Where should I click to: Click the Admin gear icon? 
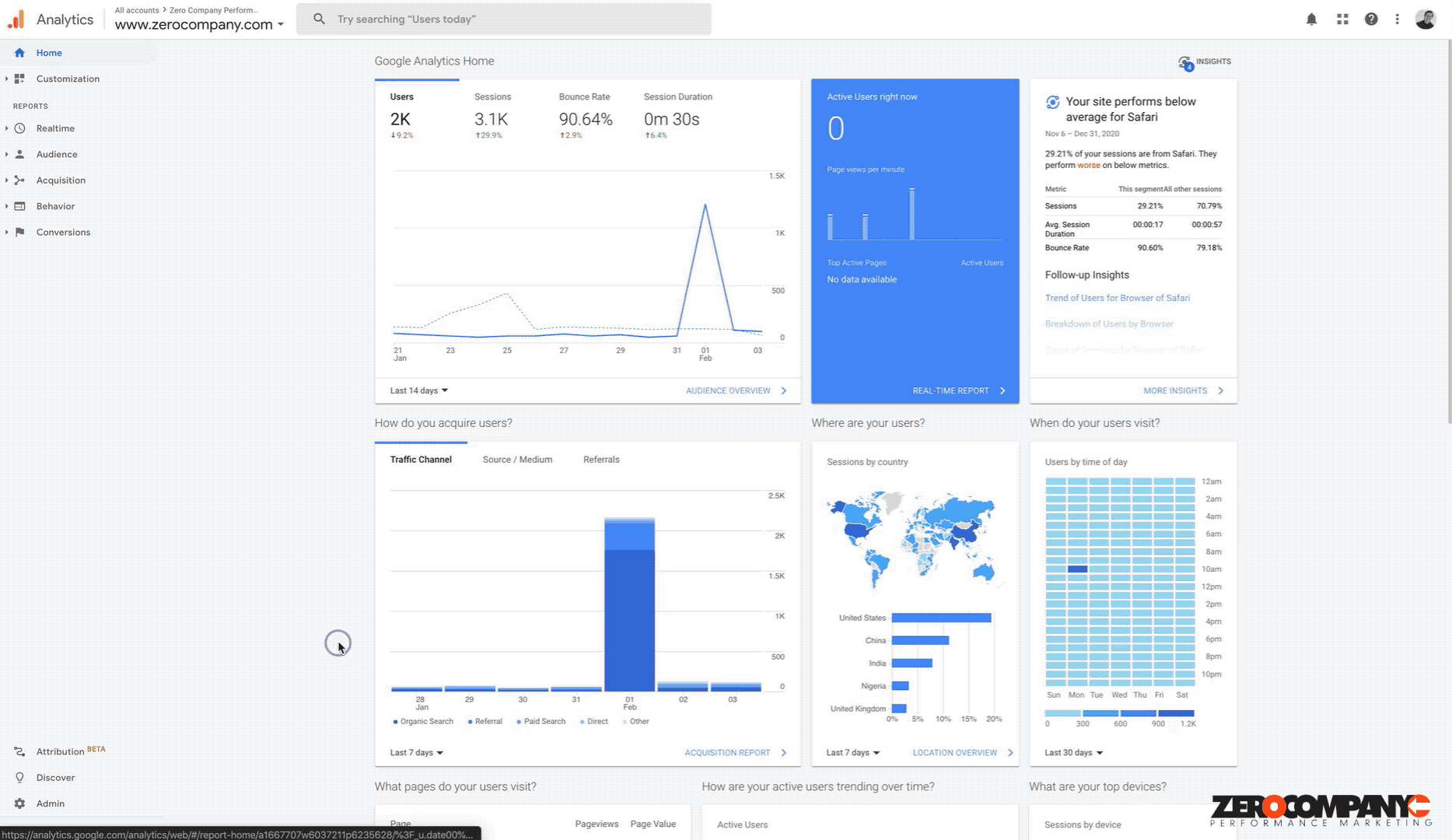click(x=19, y=803)
